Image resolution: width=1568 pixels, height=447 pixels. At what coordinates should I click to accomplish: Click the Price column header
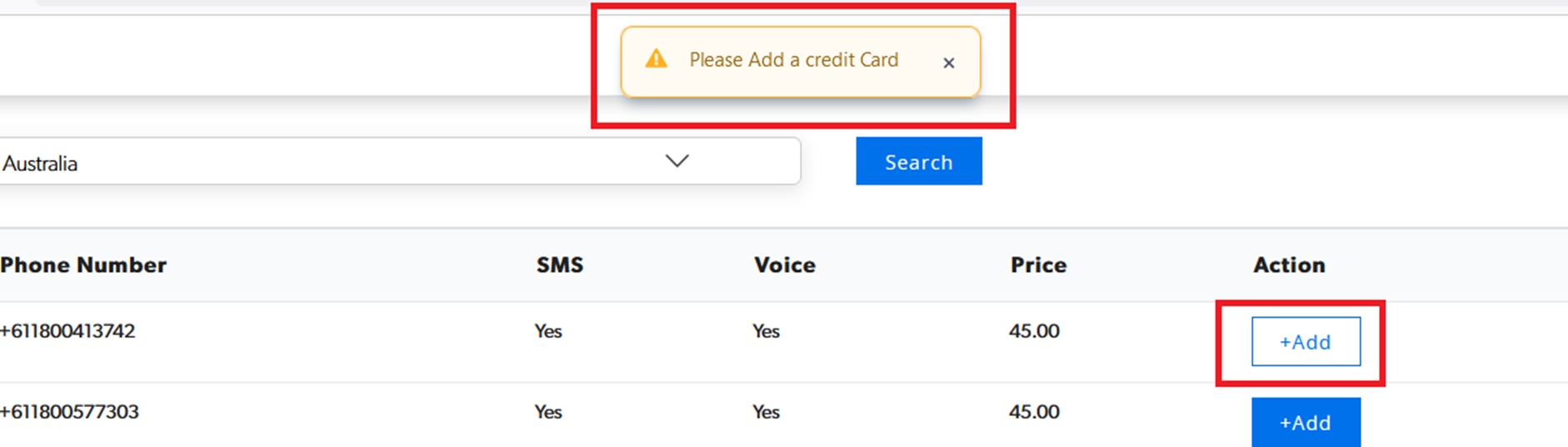1038,264
